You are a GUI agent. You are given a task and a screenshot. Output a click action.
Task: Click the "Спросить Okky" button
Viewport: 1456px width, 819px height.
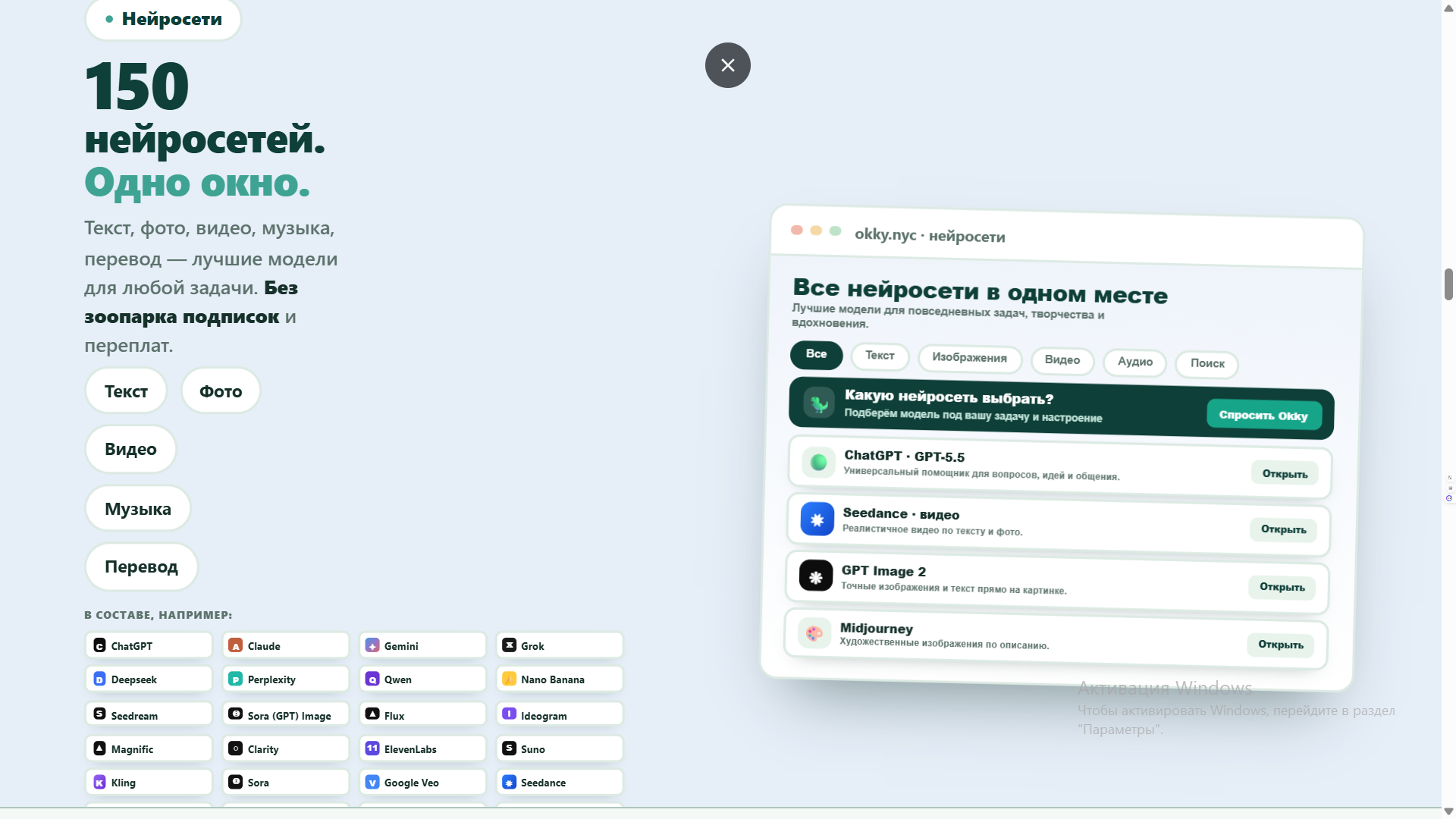(1263, 415)
